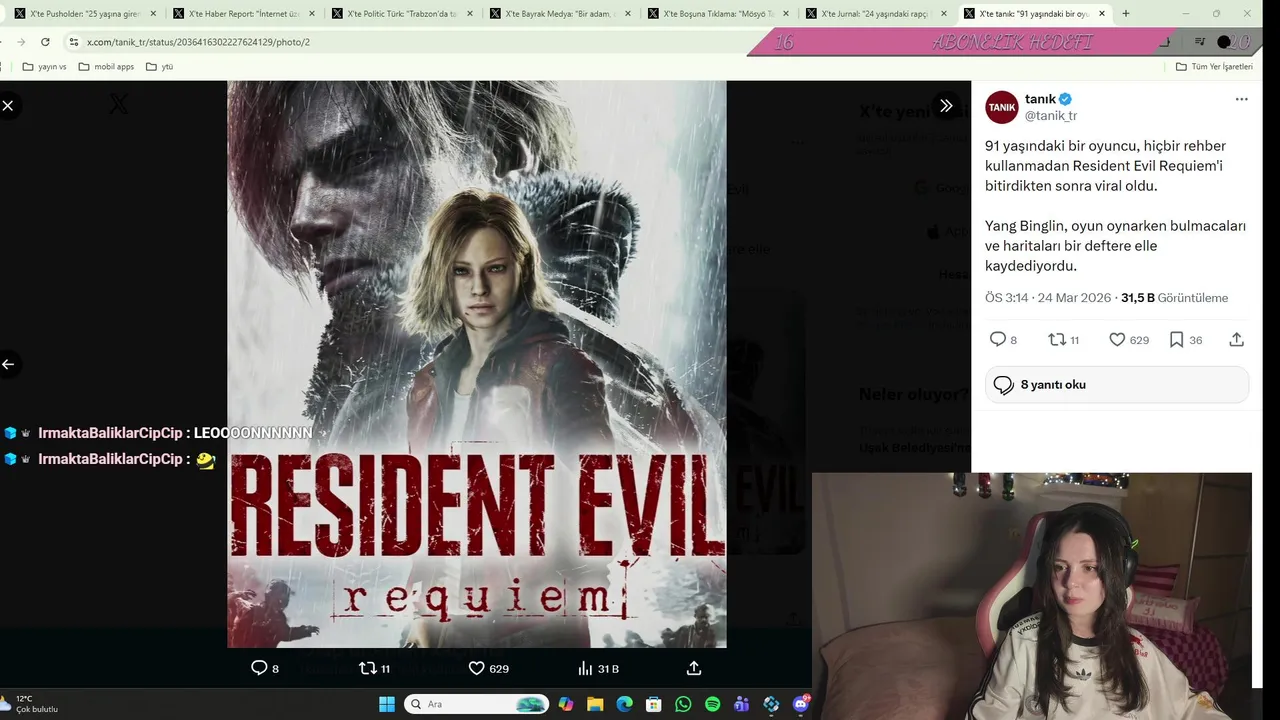
Task: Open the tanık profile avatar
Action: [x=1001, y=107]
